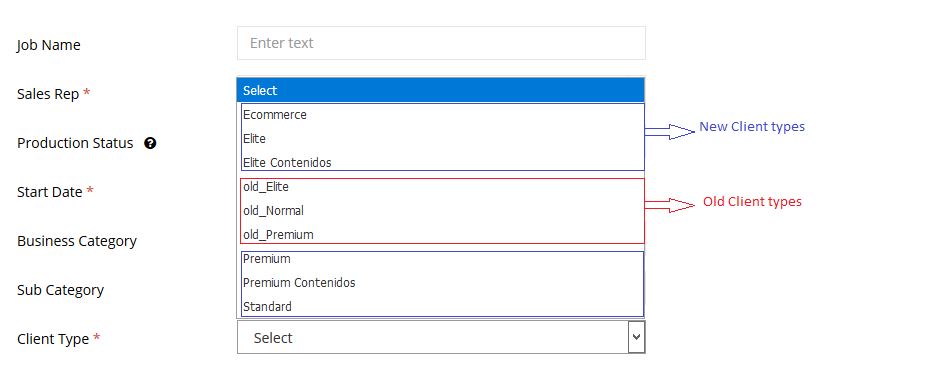
Task: Click the Client Type dropdown arrow
Action: [636, 337]
